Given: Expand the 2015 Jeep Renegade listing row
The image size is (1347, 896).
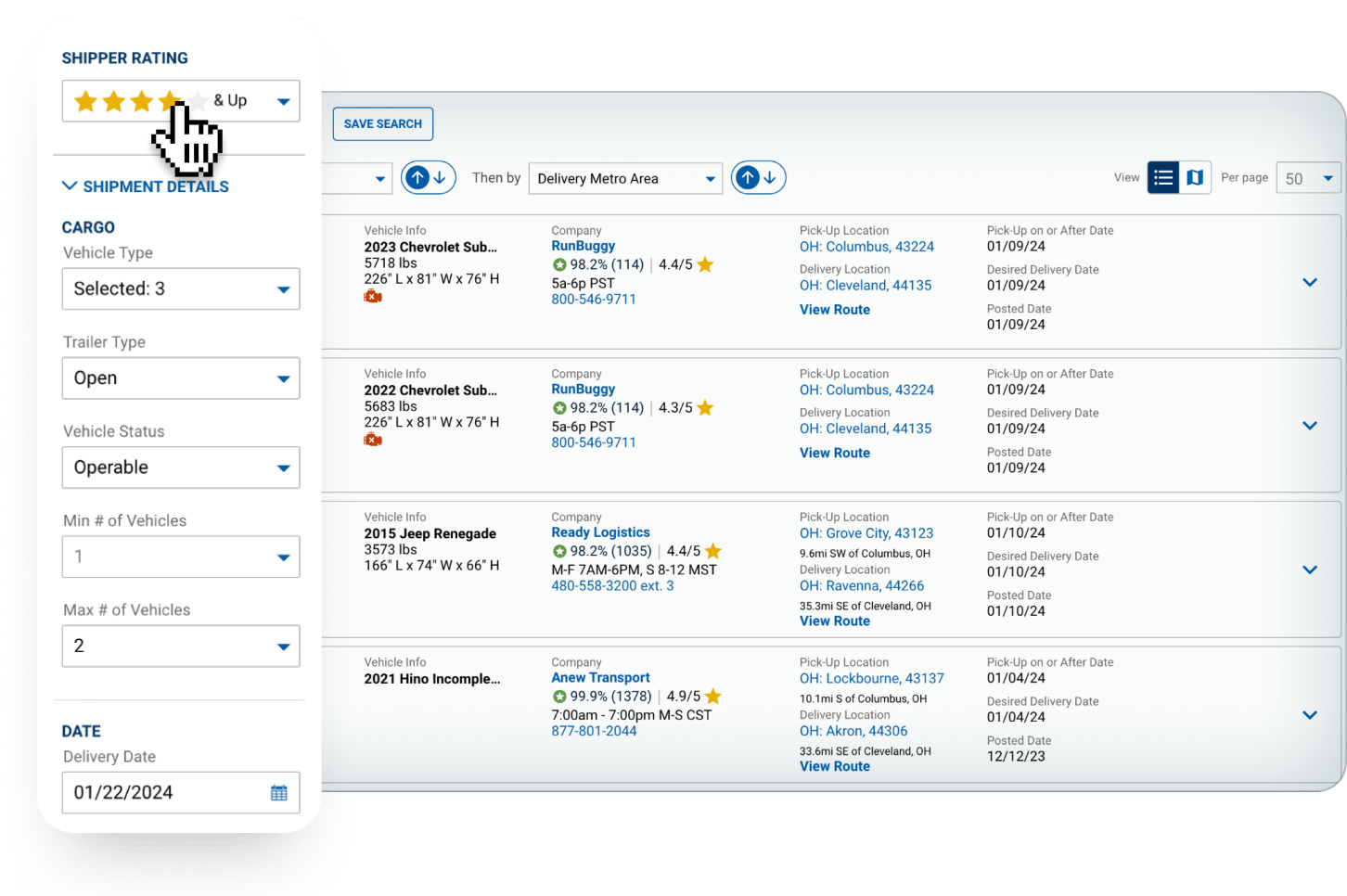Looking at the screenshot, I should pyautogui.click(x=1310, y=570).
